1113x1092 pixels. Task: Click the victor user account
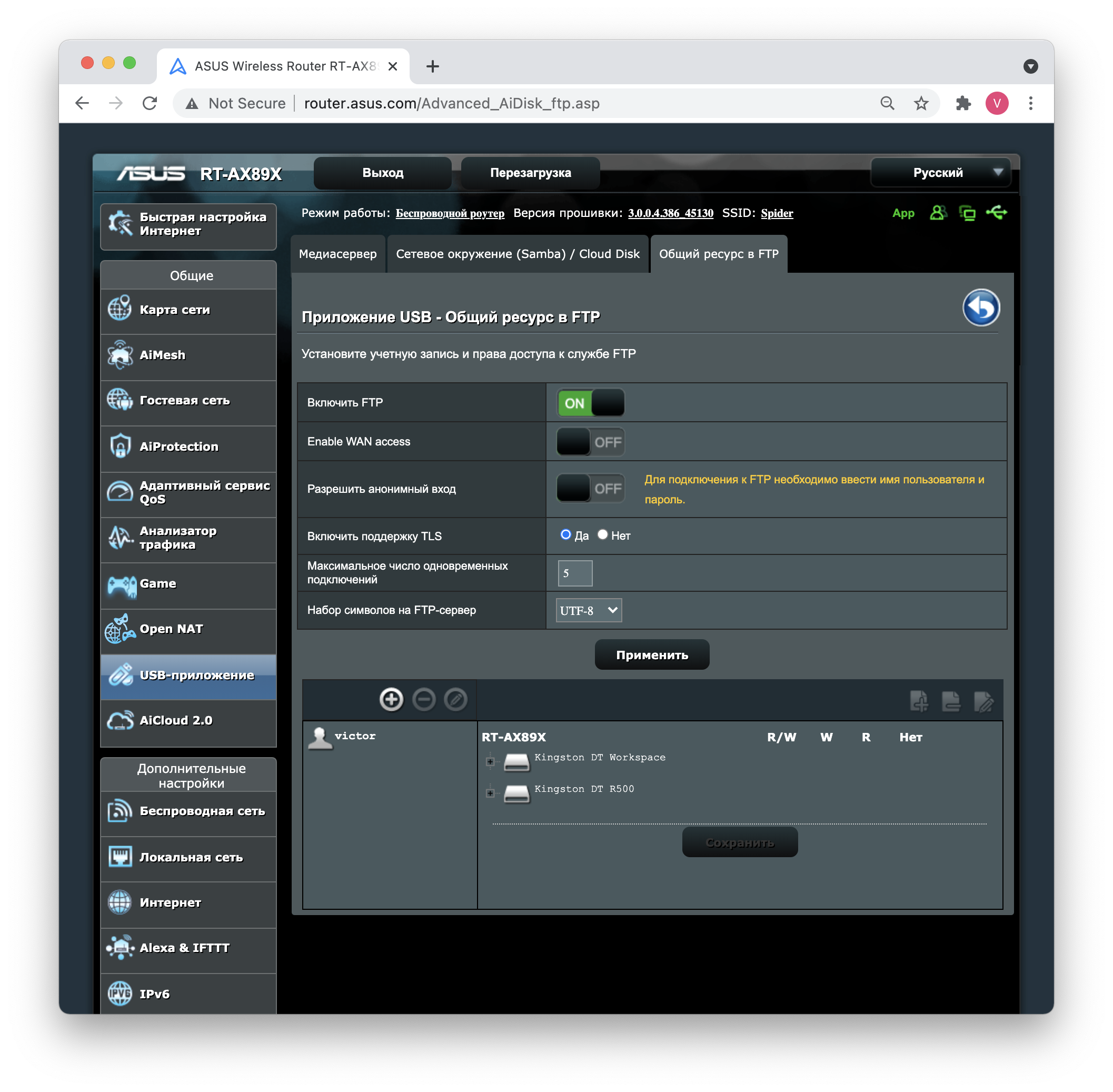(x=342, y=737)
